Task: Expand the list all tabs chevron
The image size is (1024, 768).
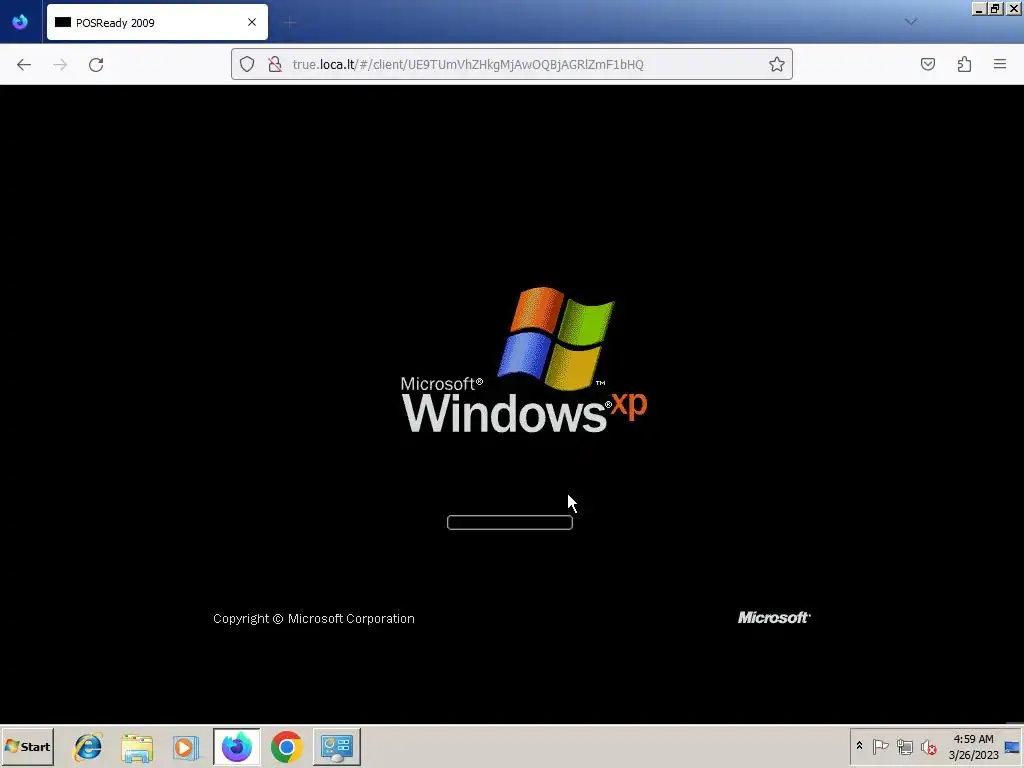Action: pyautogui.click(x=911, y=22)
